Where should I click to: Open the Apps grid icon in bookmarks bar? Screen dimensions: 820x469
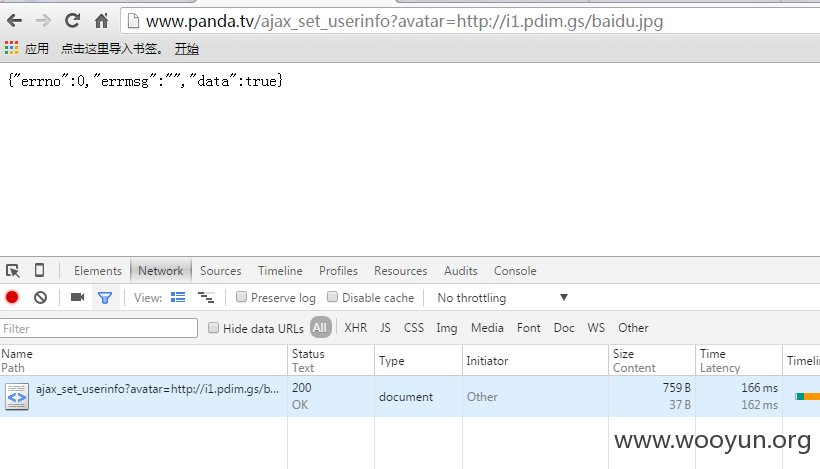pos(12,48)
